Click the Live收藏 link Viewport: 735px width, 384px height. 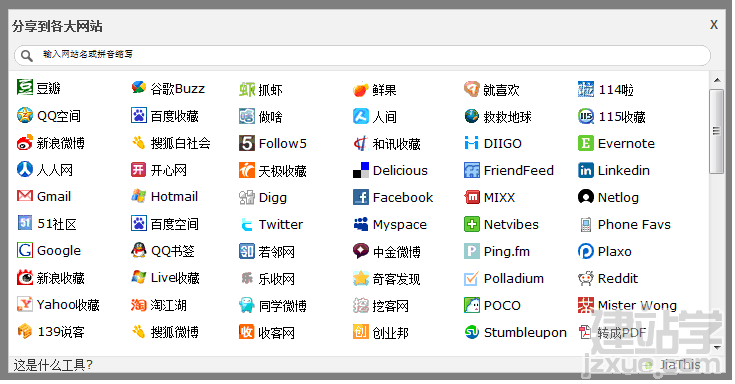(175, 278)
